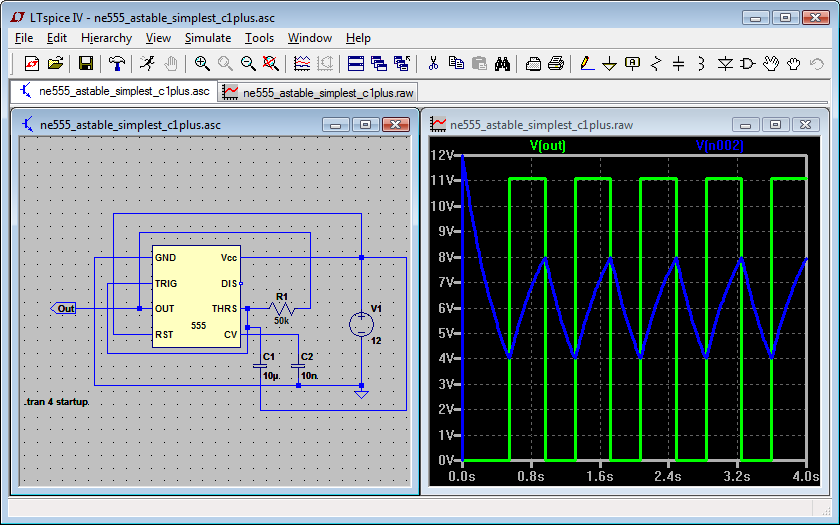
Task: Click capacitor C1 label
Action: click(x=269, y=356)
